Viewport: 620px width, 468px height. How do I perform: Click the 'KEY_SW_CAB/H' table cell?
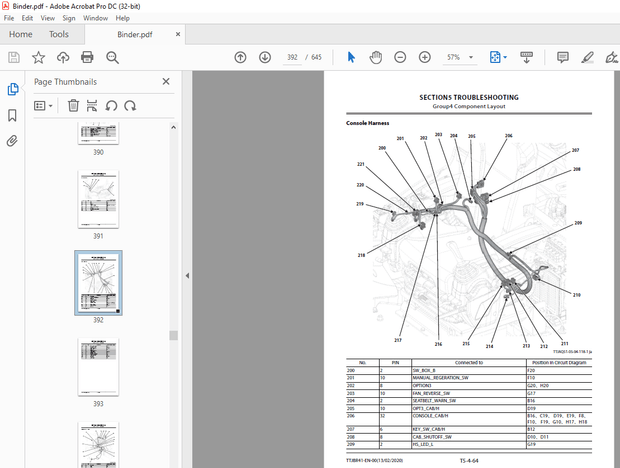(x=469, y=429)
